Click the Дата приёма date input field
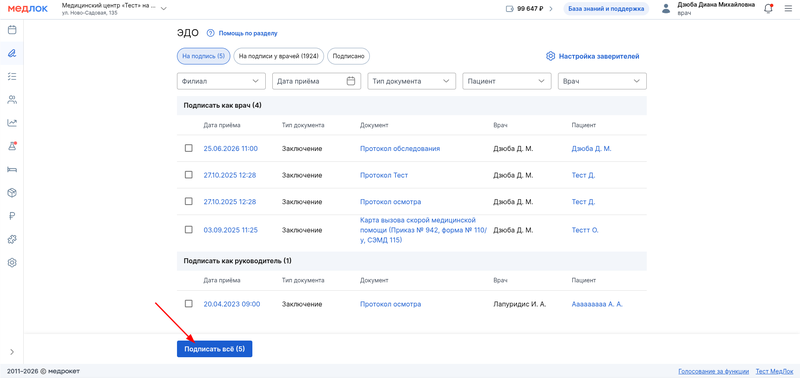The image size is (800, 378). point(316,81)
